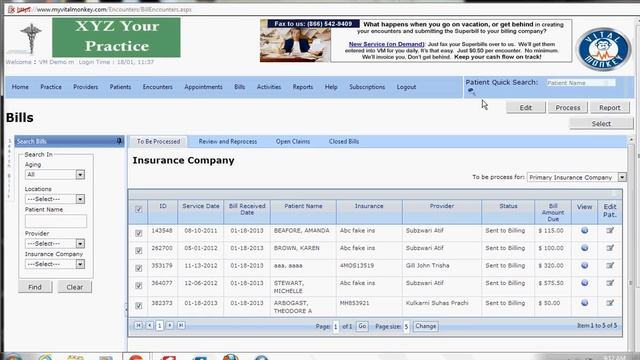Click the Edit button
The width and height of the screenshot is (640, 360).
(526, 107)
